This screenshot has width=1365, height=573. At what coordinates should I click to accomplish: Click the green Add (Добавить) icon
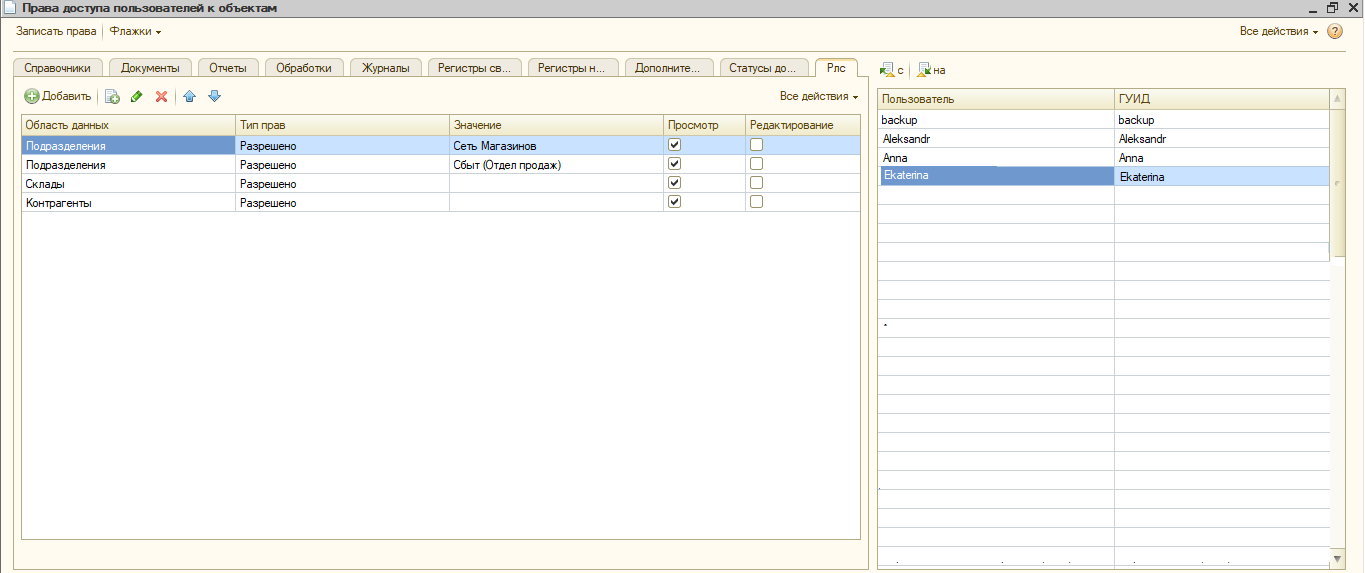click(x=32, y=97)
